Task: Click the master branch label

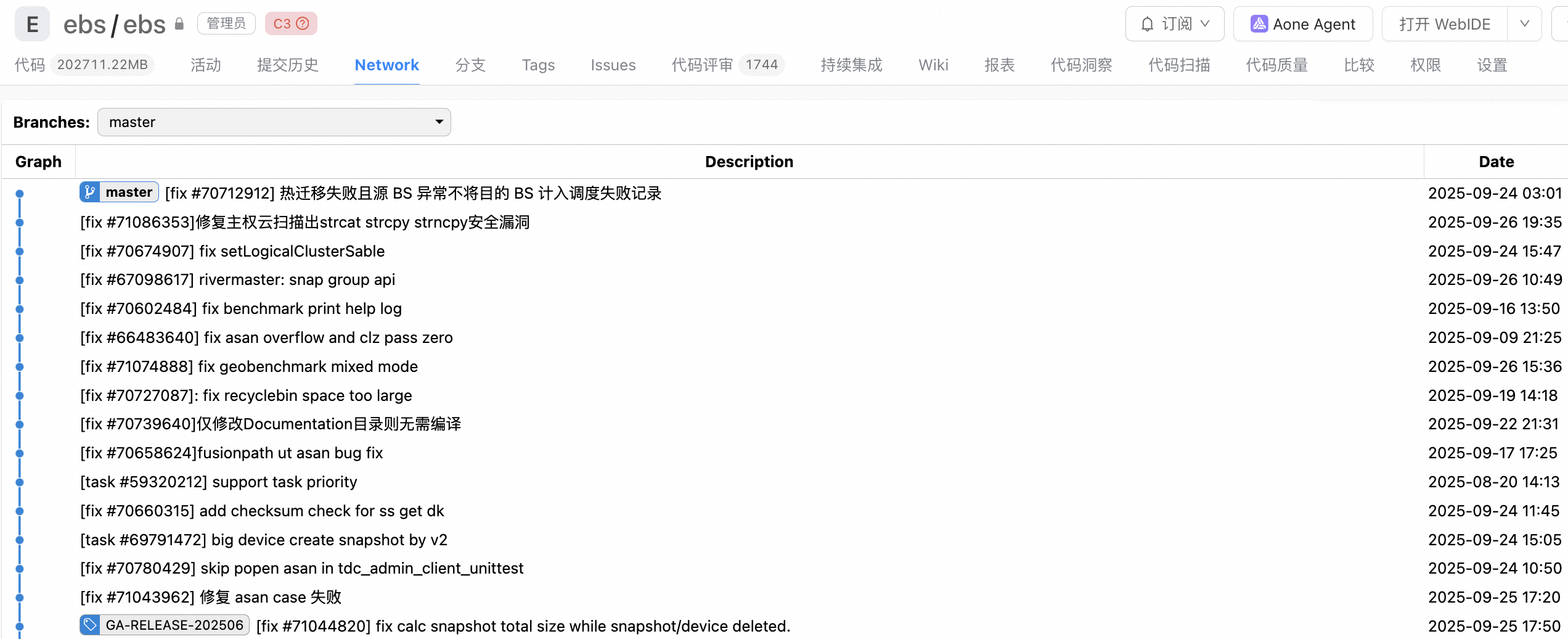Action: pos(129,192)
